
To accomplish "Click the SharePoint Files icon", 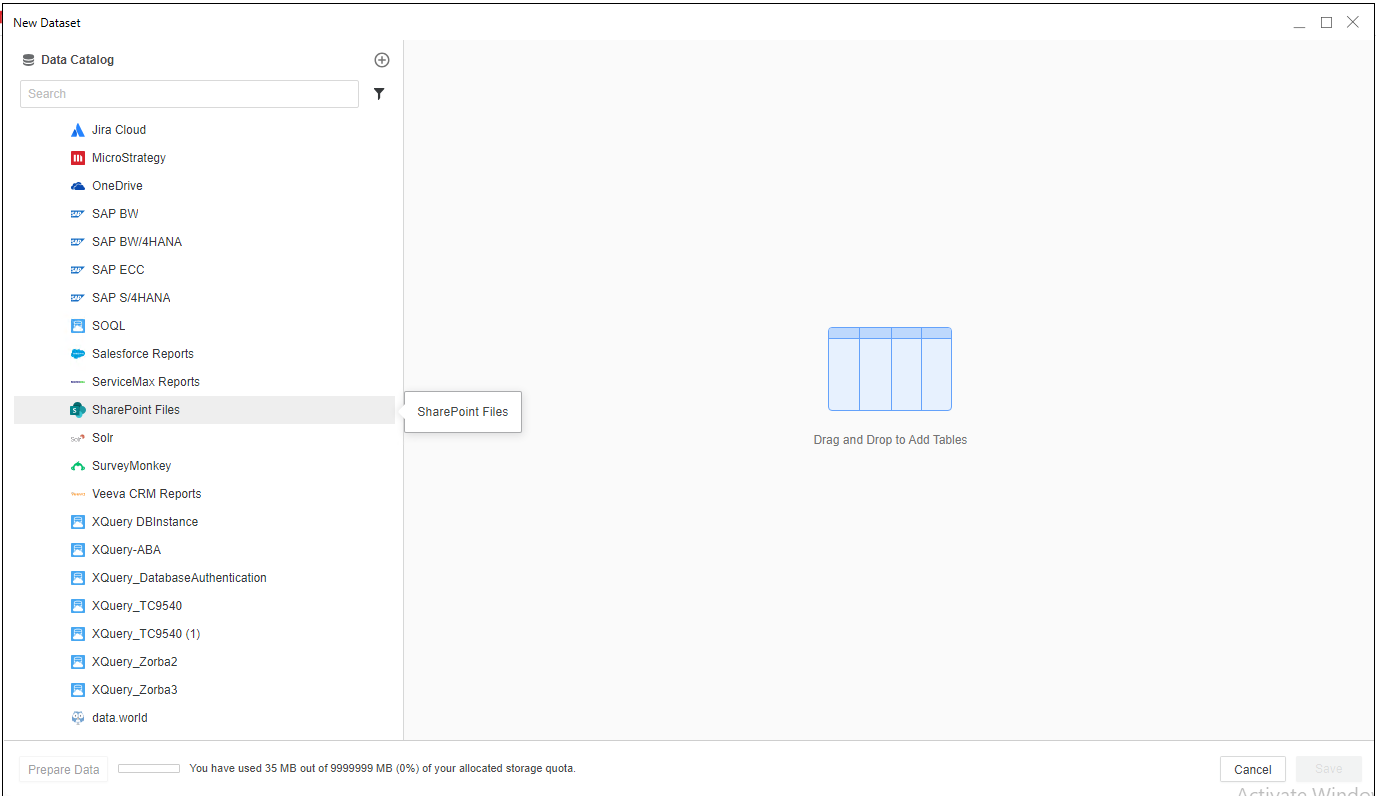I will coord(77,409).
